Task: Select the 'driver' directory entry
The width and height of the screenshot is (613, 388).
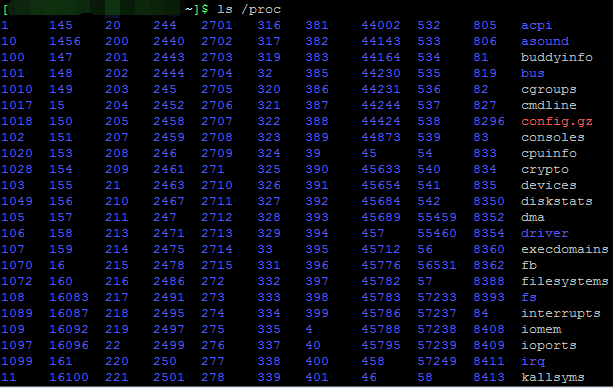Action: coord(545,234)
